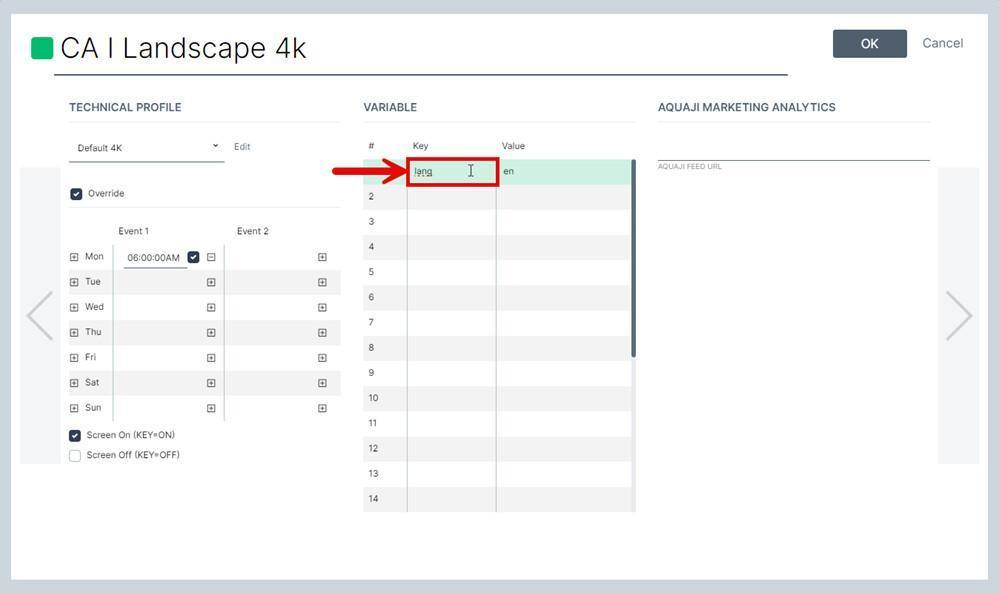This screenshot has width=999, height=593.
Task: Click the green color square beside the title
Action: (42, 48)
